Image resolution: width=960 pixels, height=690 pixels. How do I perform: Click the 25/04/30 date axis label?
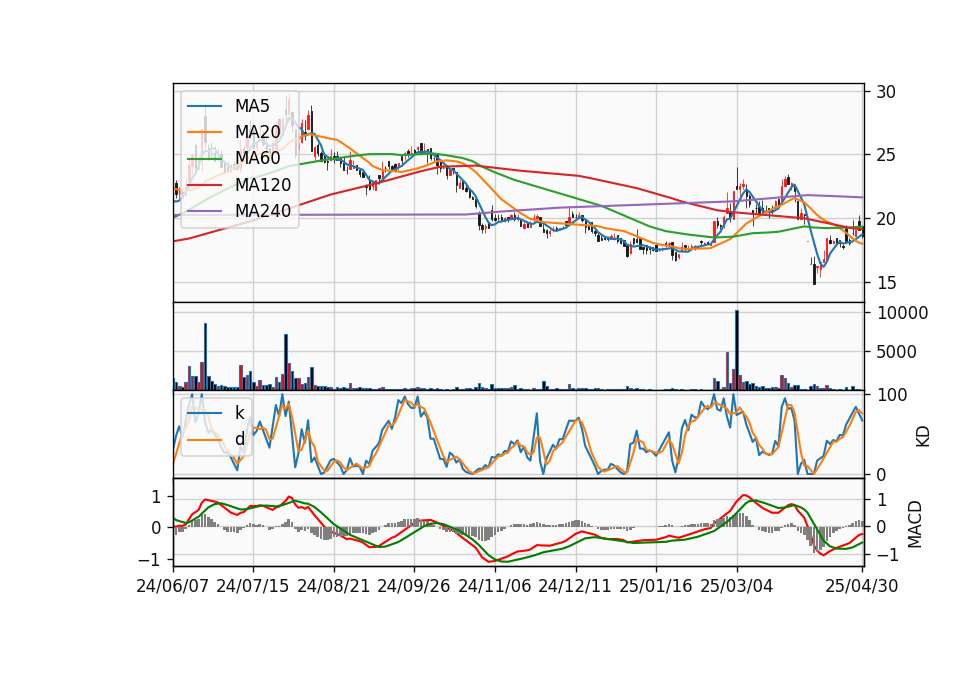(x=861, y=586)
